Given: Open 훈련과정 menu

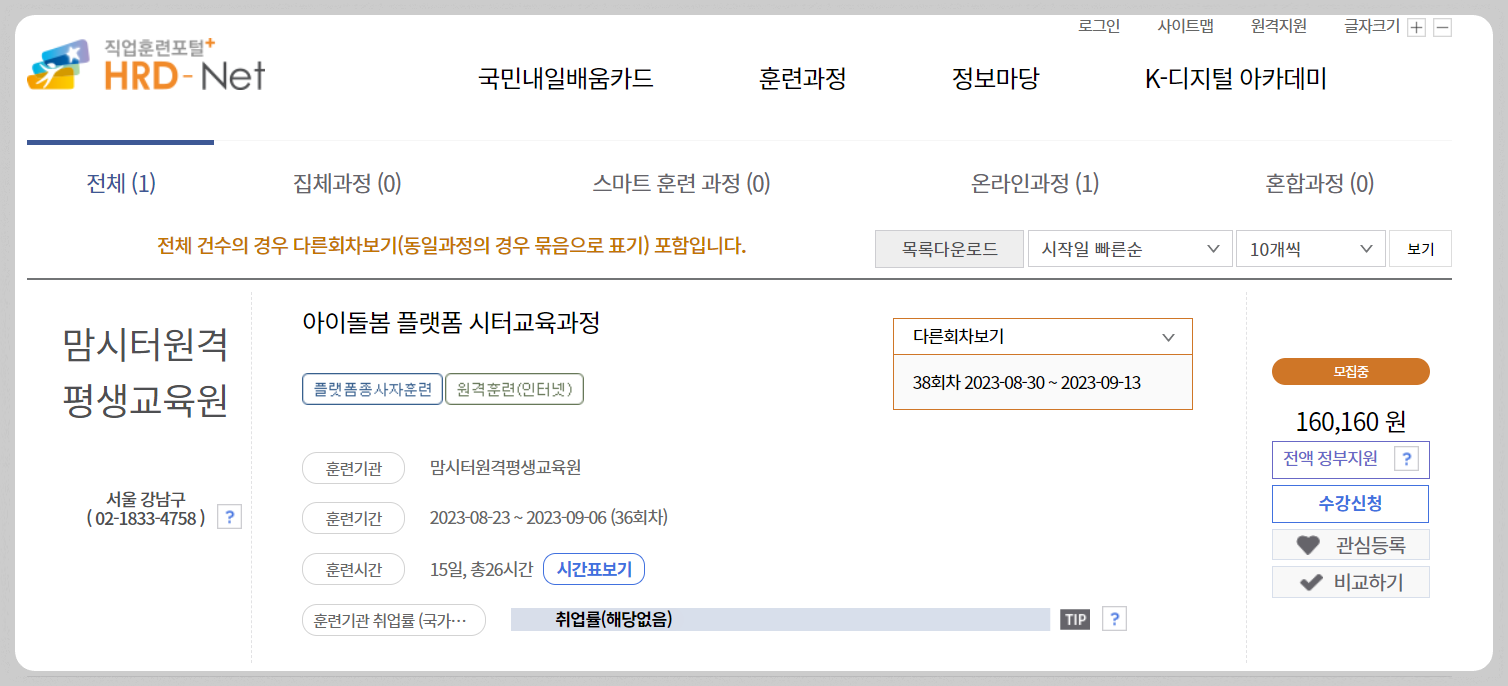Looking at the screenshot, I should pos(803,79).
